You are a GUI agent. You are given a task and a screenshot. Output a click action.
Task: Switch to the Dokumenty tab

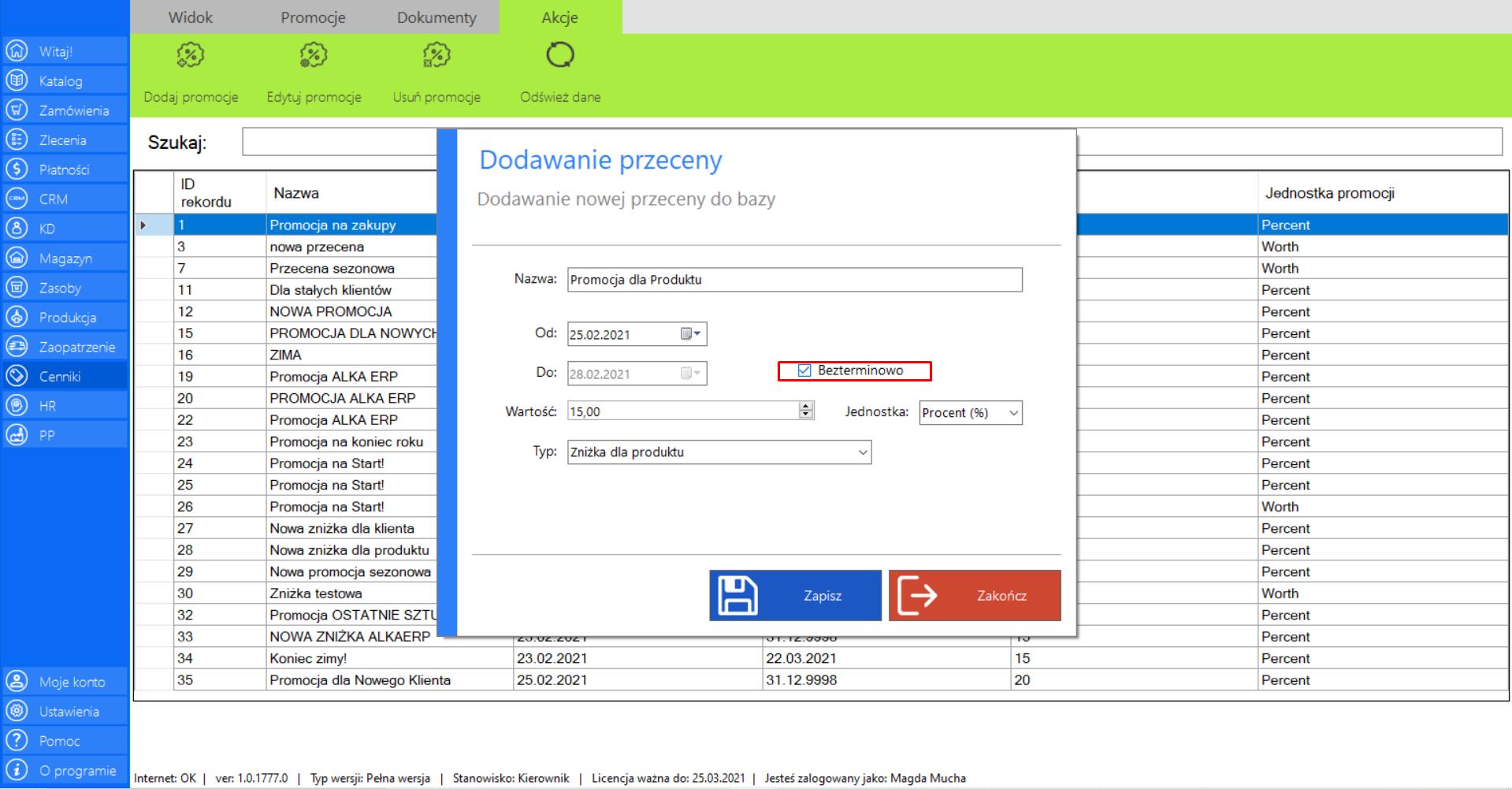[437, 17]
